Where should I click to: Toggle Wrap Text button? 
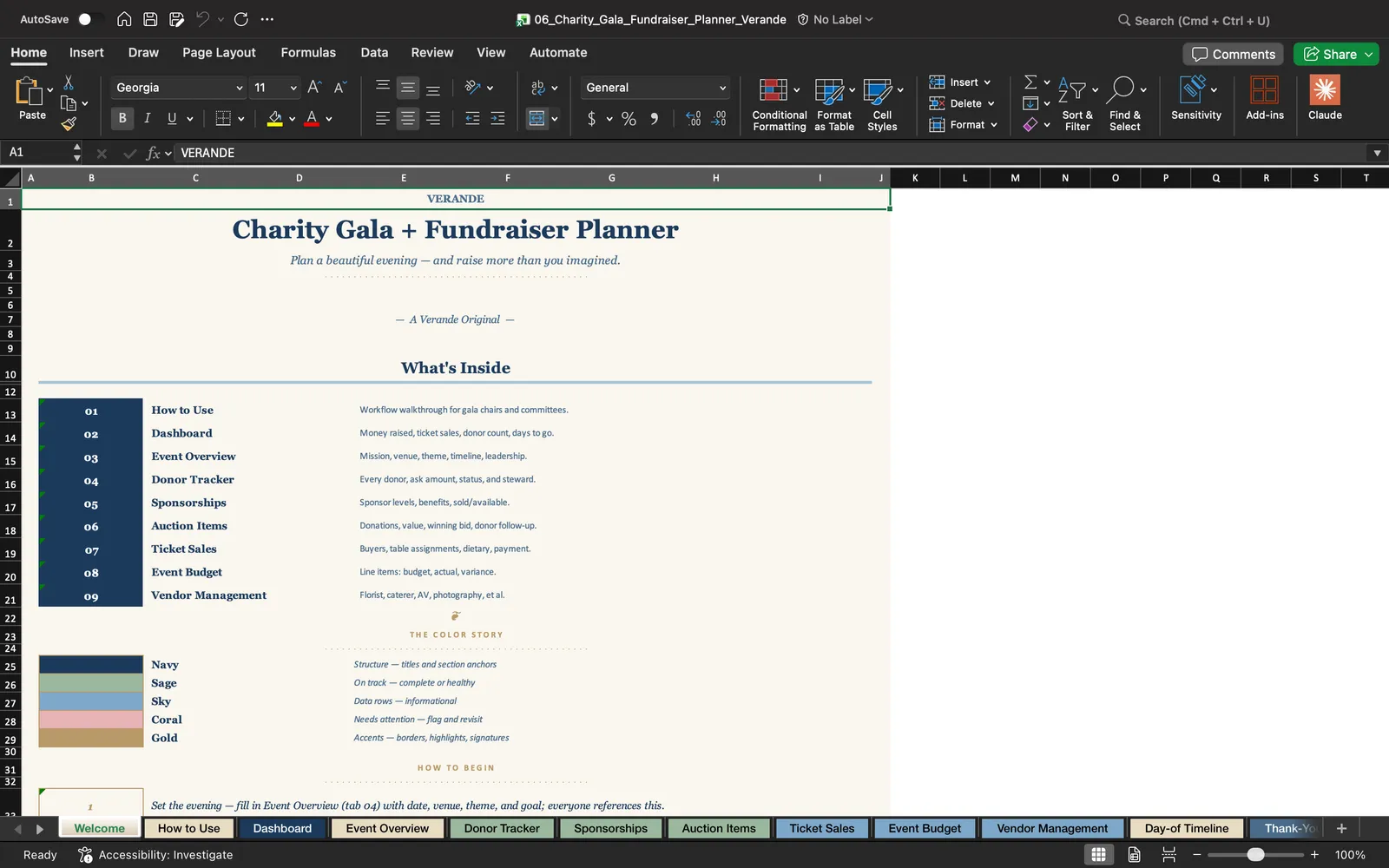(x=537, y=87)
